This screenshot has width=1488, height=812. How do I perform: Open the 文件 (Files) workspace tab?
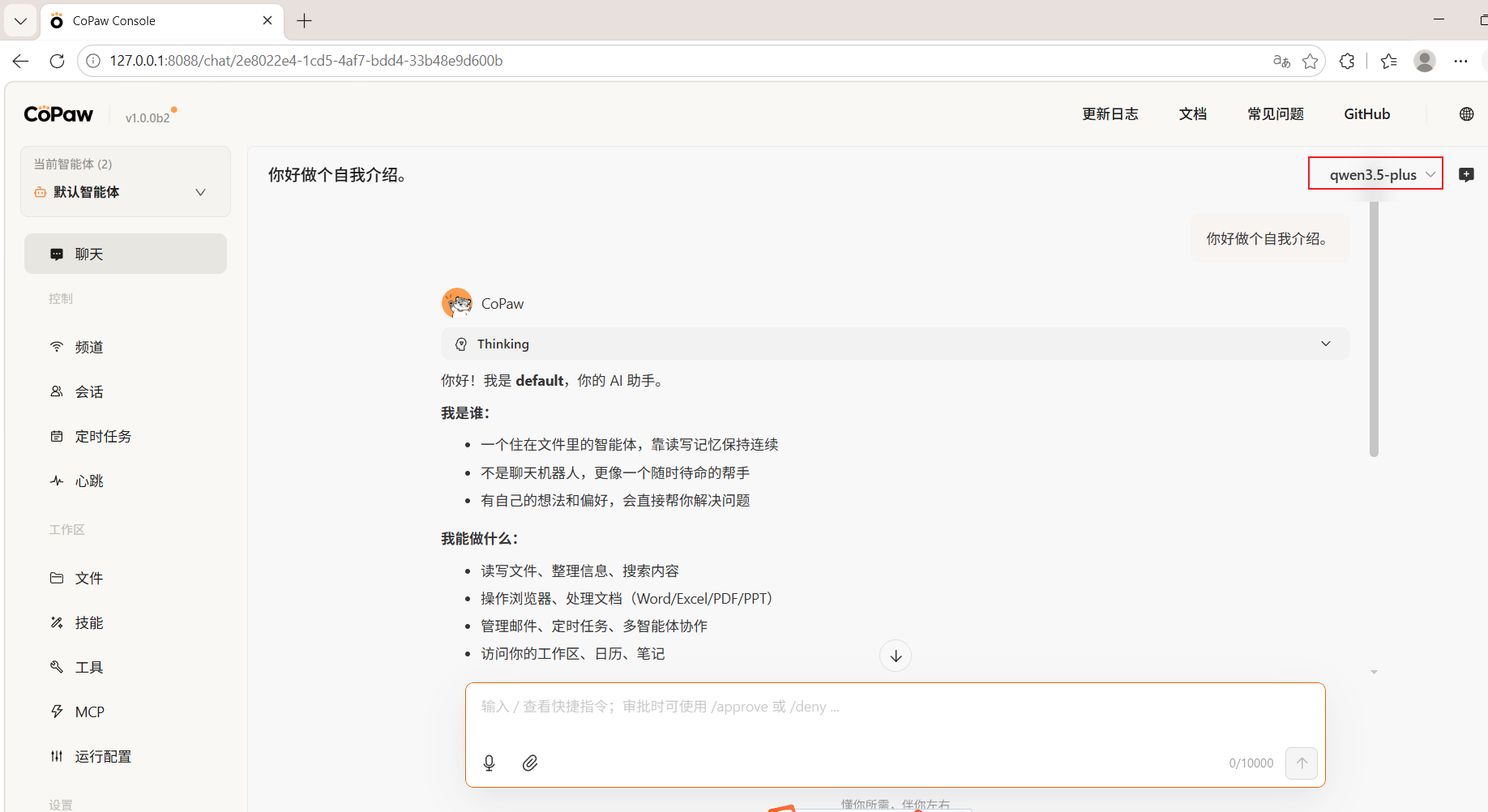pos(89,578)
